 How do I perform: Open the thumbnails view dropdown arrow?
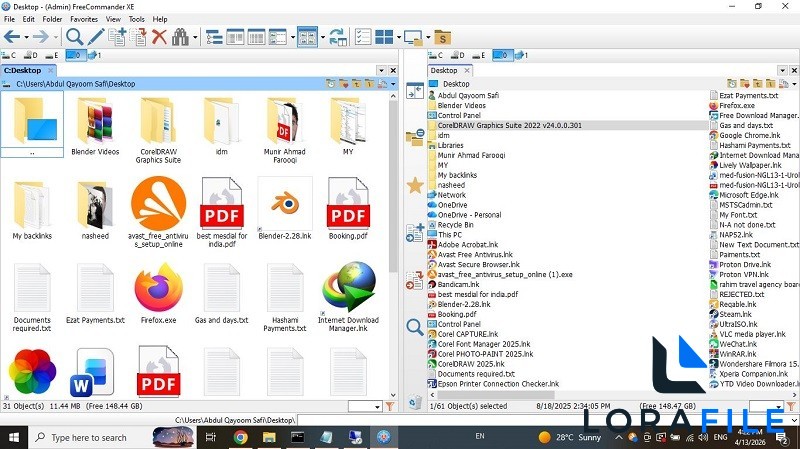[323, 37]
